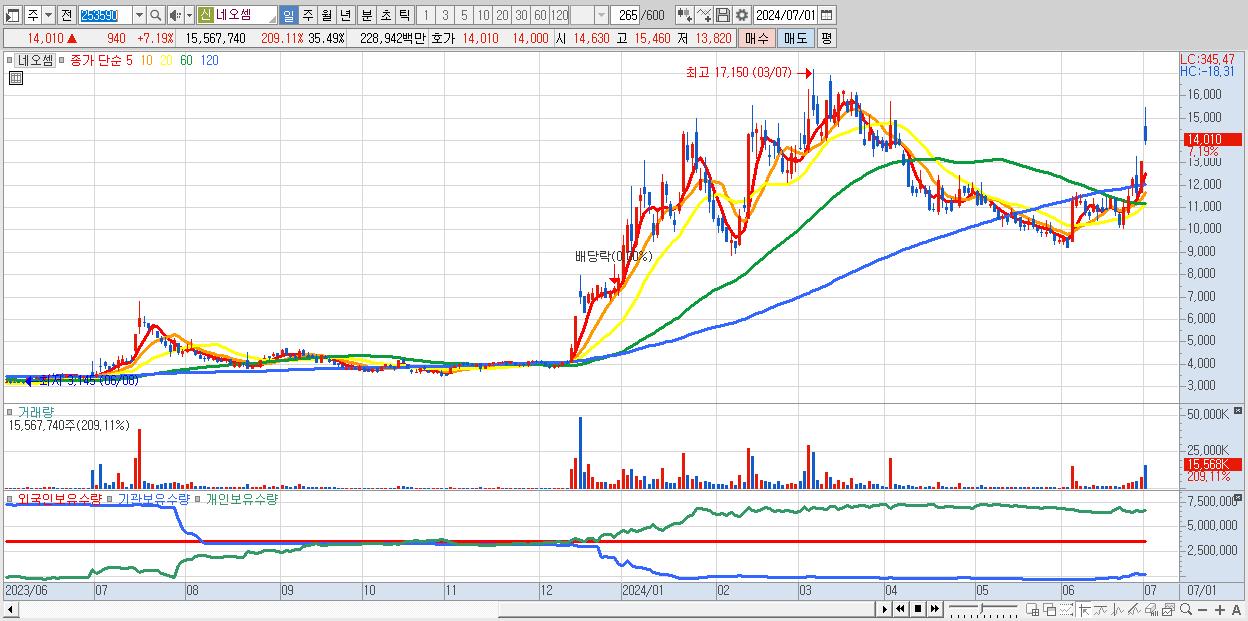Click the scrollbar left arrow at bottom
Screen dimensions: 1248x621
(x=10, y=609)
